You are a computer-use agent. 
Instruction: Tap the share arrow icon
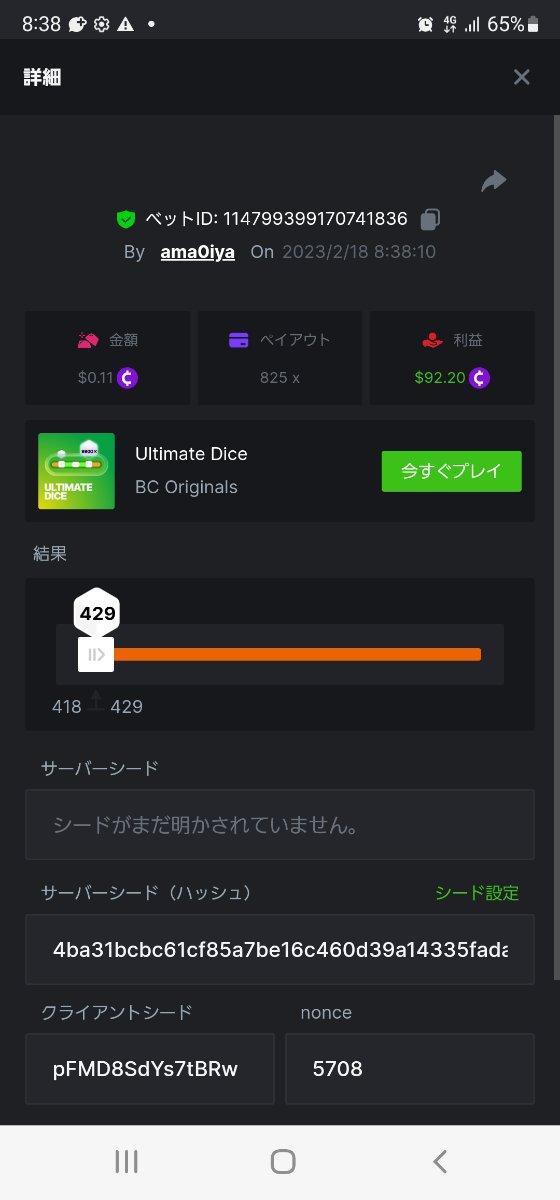[x=493, y=181]
